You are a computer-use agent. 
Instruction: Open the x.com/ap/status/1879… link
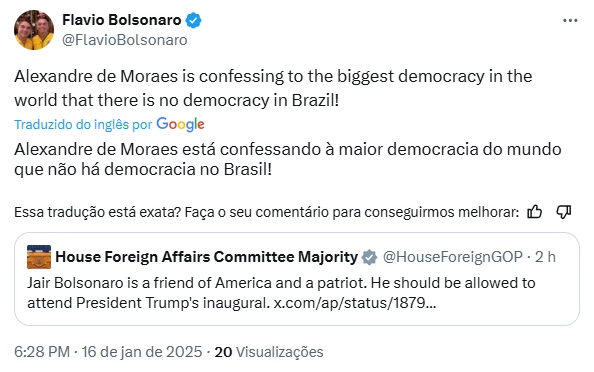(x=355, y=303)
